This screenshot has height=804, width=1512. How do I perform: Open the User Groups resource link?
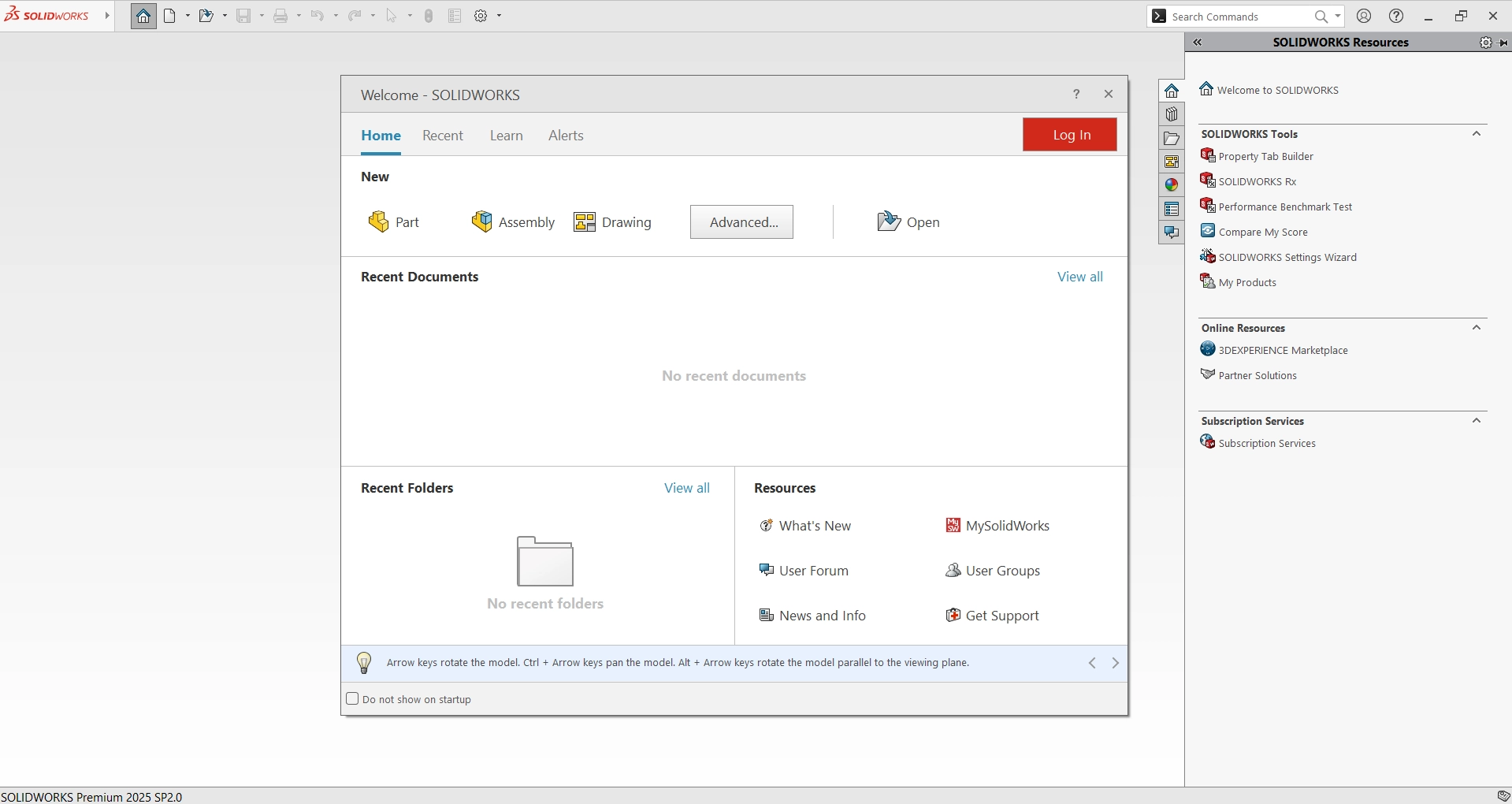pos(993,571)
